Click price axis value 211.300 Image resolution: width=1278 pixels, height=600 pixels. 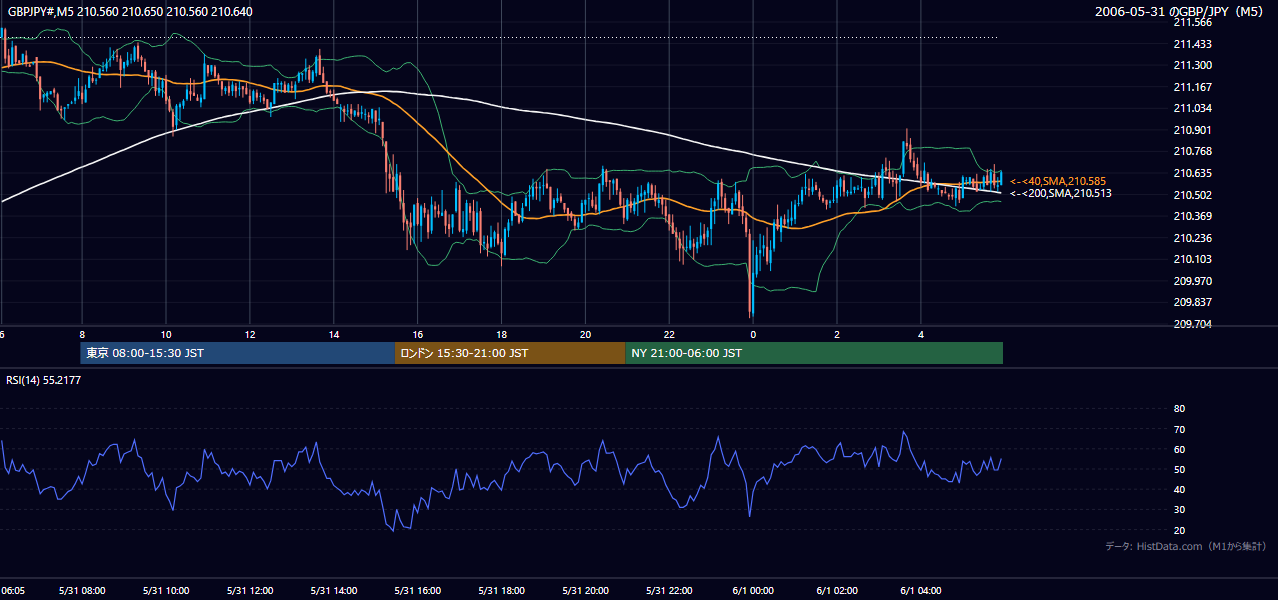(1191, 65)
